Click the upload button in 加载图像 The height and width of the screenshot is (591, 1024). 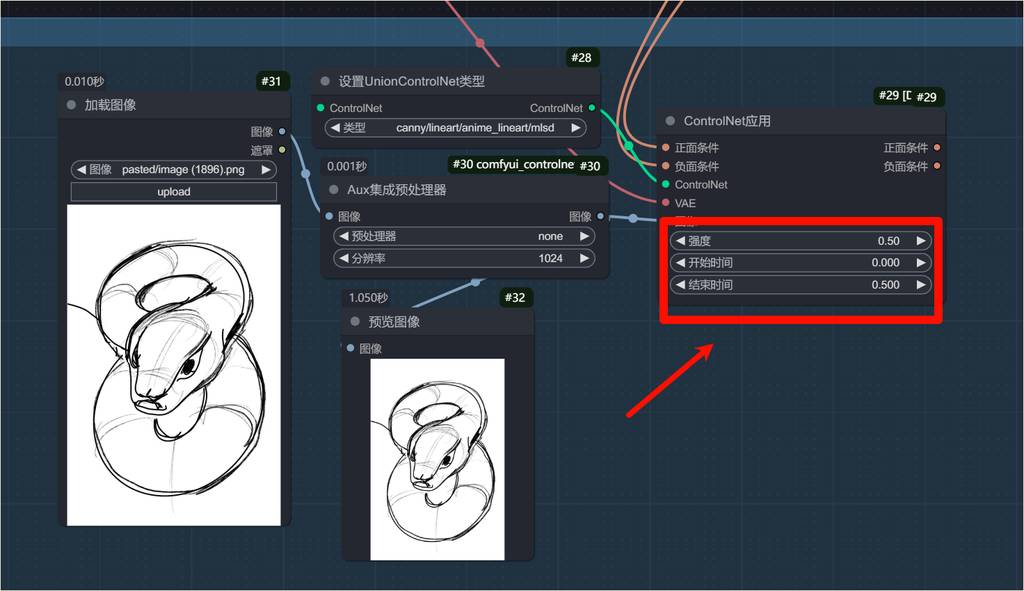pyautogui.click(x=174, y=191)
